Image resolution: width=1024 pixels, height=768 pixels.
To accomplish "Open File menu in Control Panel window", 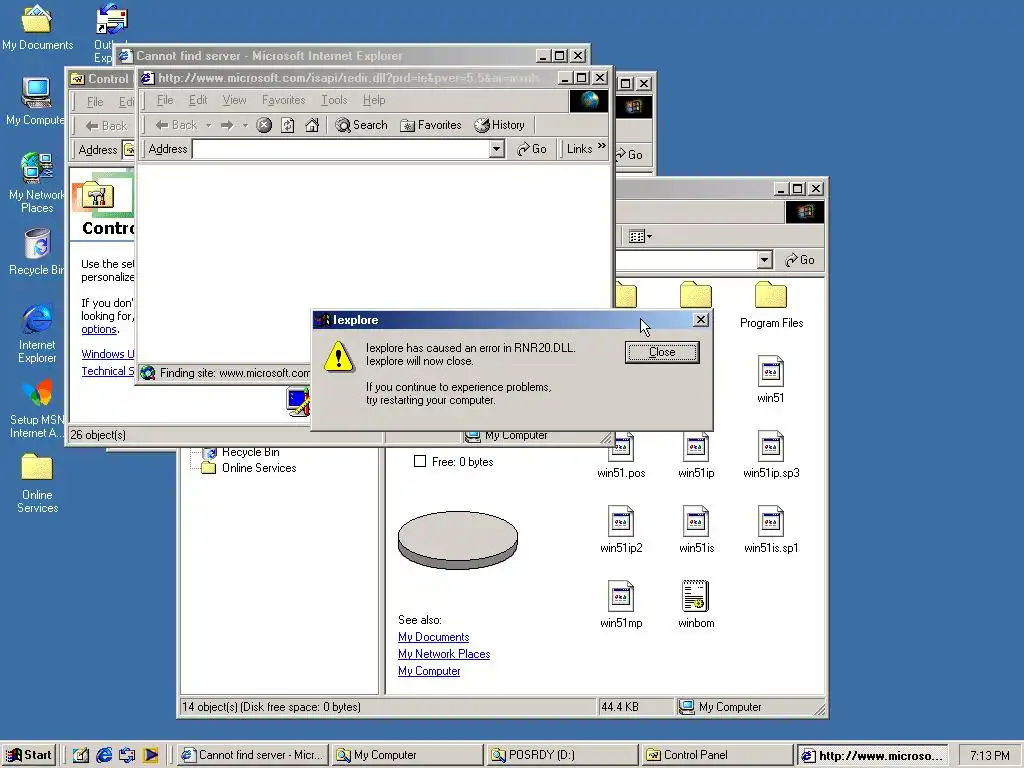I will tap(95, 102).
